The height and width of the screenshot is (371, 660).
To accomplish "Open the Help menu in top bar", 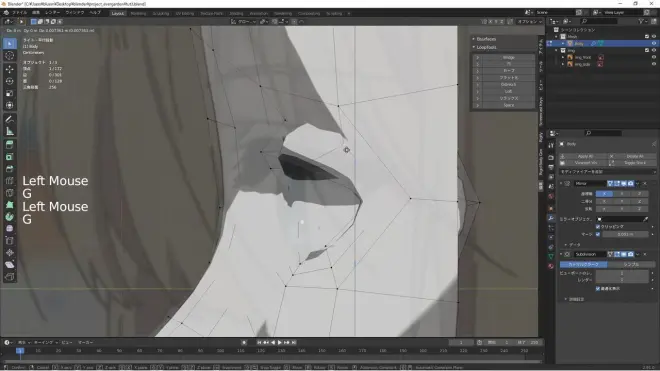I will tap(95, 13).
